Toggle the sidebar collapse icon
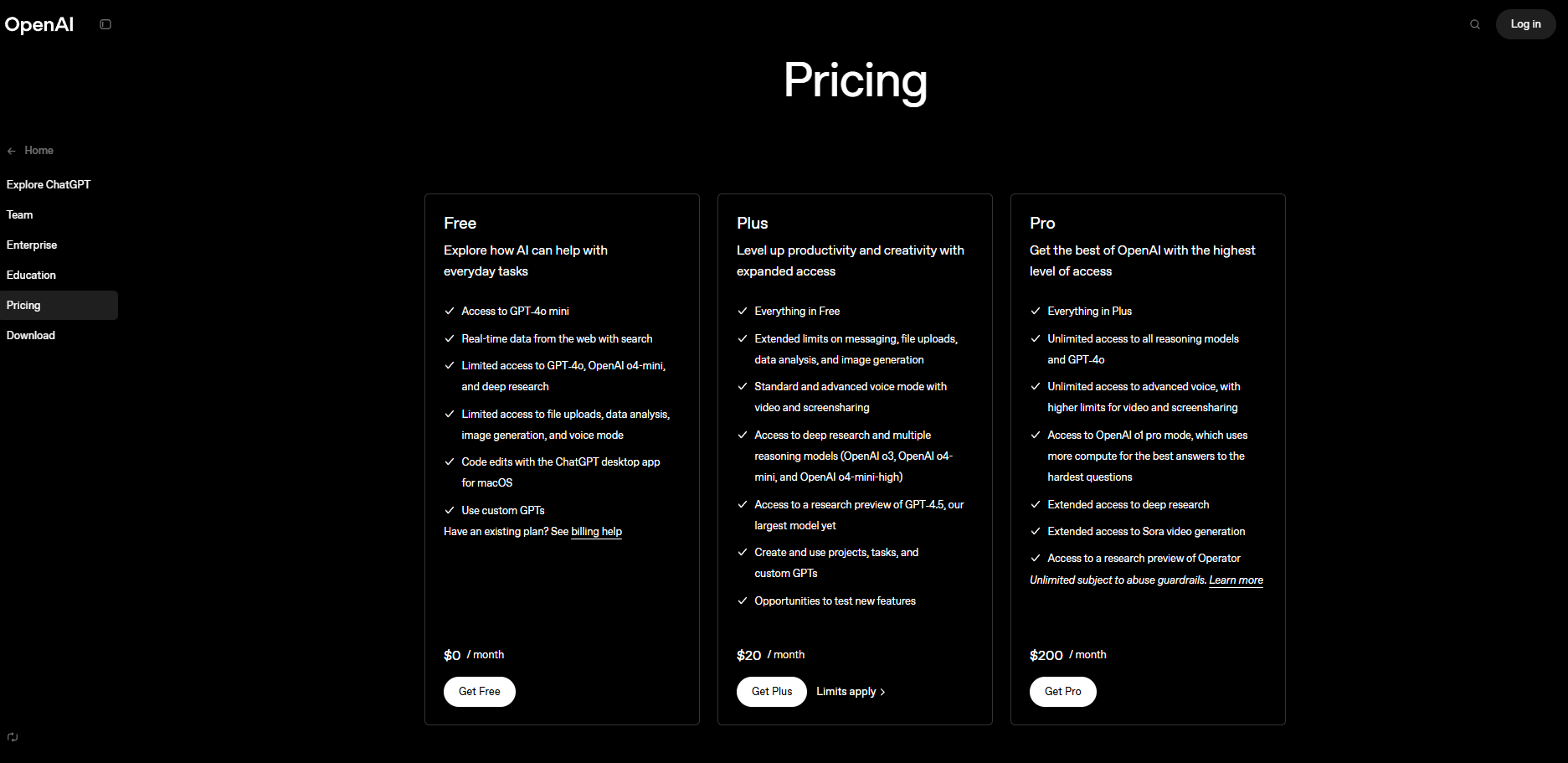 tap(105, 24)
